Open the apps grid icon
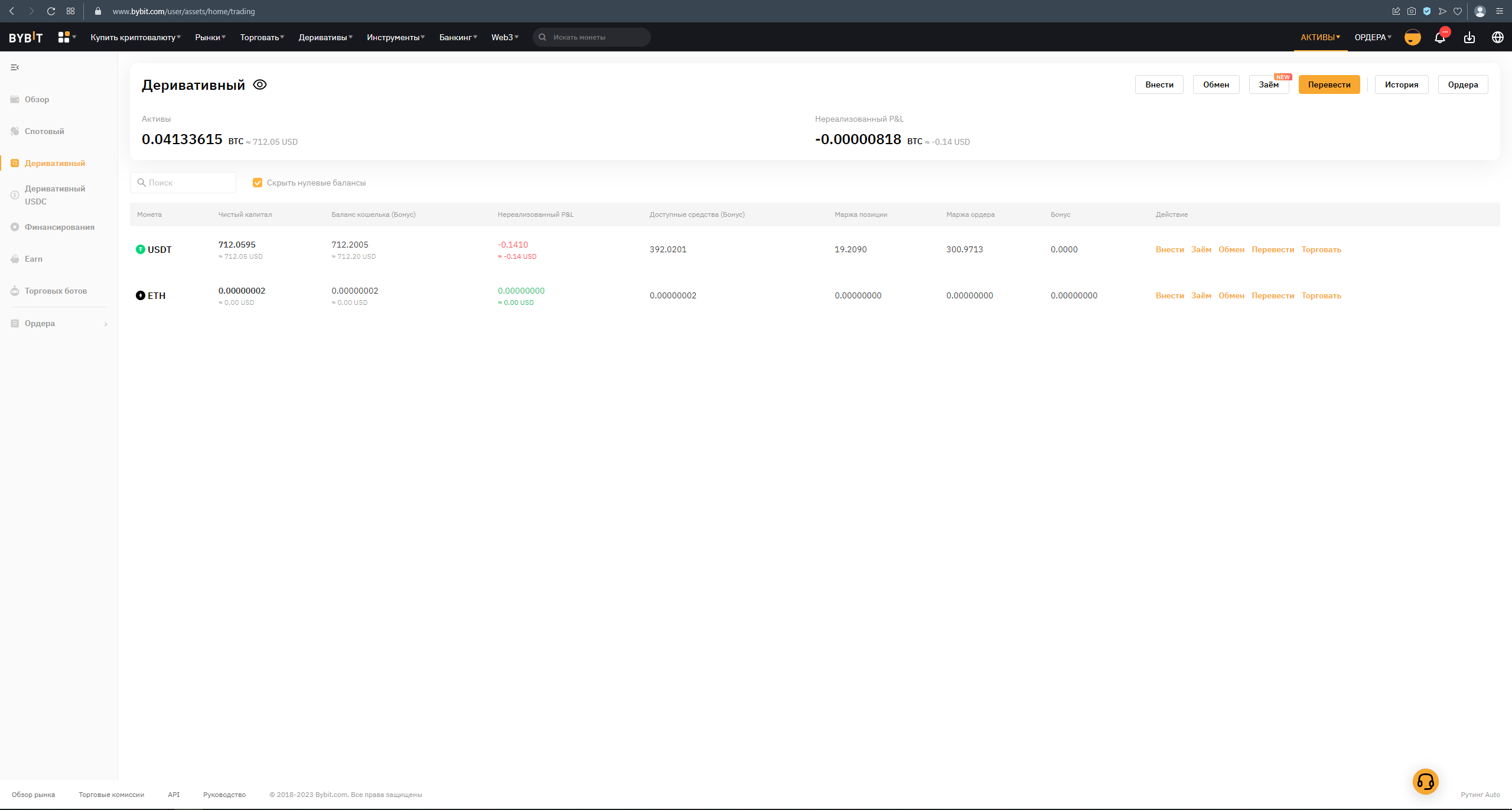Viewport: 1512px width, 810px height. (64, 37)
